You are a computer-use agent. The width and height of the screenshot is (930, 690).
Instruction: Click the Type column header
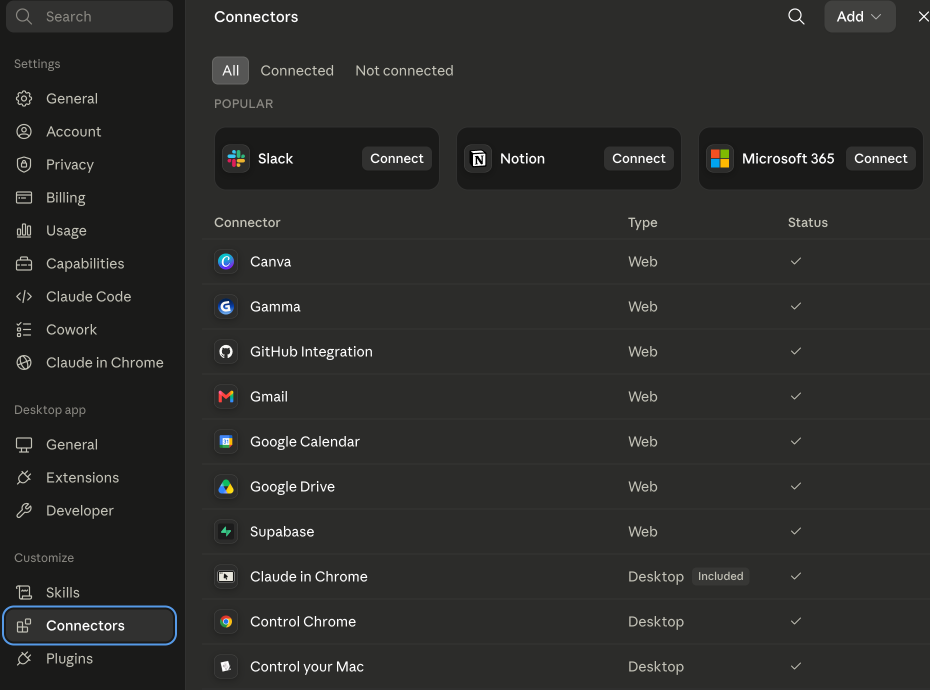(643, 222)
